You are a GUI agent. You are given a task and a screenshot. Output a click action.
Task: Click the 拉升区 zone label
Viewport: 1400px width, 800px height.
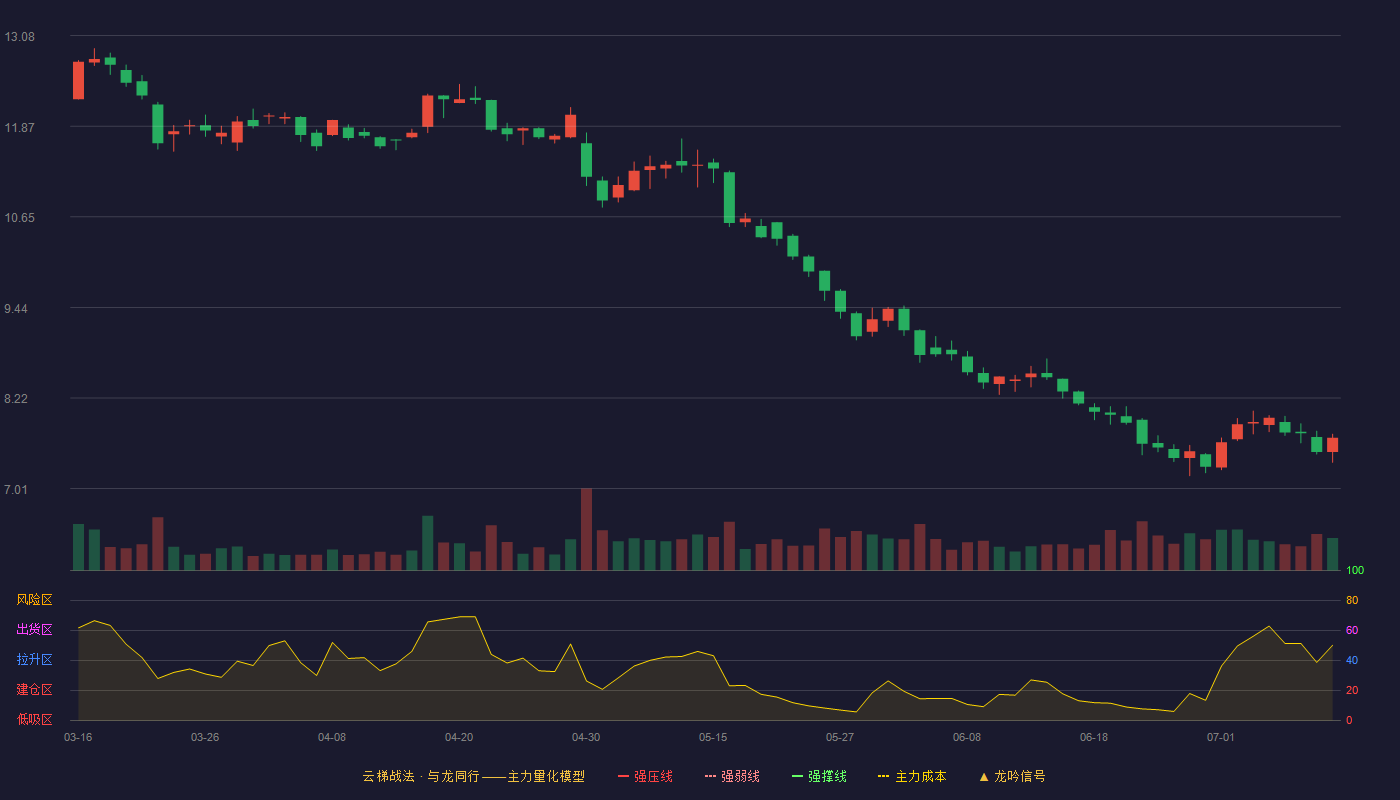click(x=34, y=660)
